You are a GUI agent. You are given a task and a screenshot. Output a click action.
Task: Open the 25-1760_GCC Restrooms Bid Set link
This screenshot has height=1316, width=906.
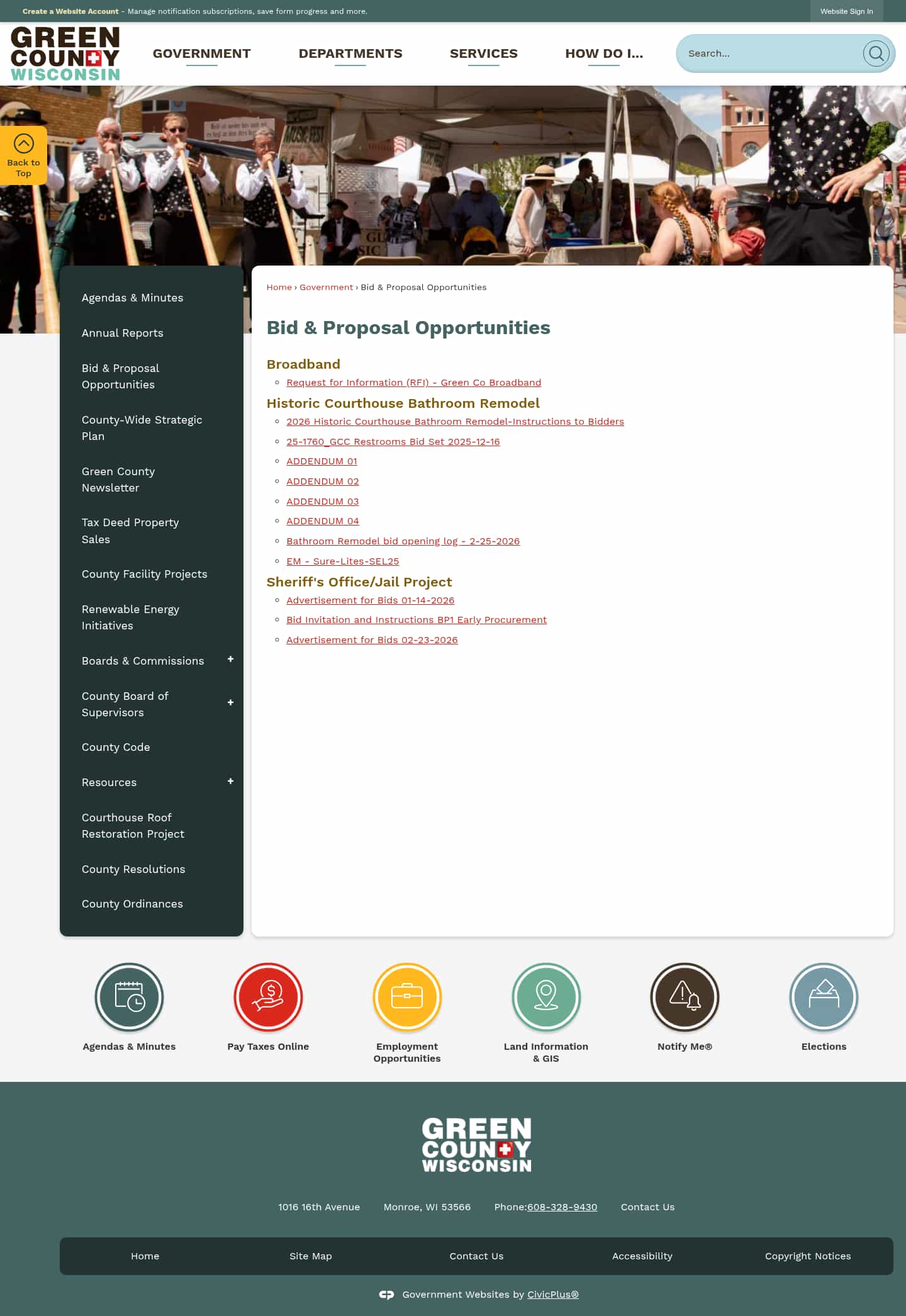point(393,442)
